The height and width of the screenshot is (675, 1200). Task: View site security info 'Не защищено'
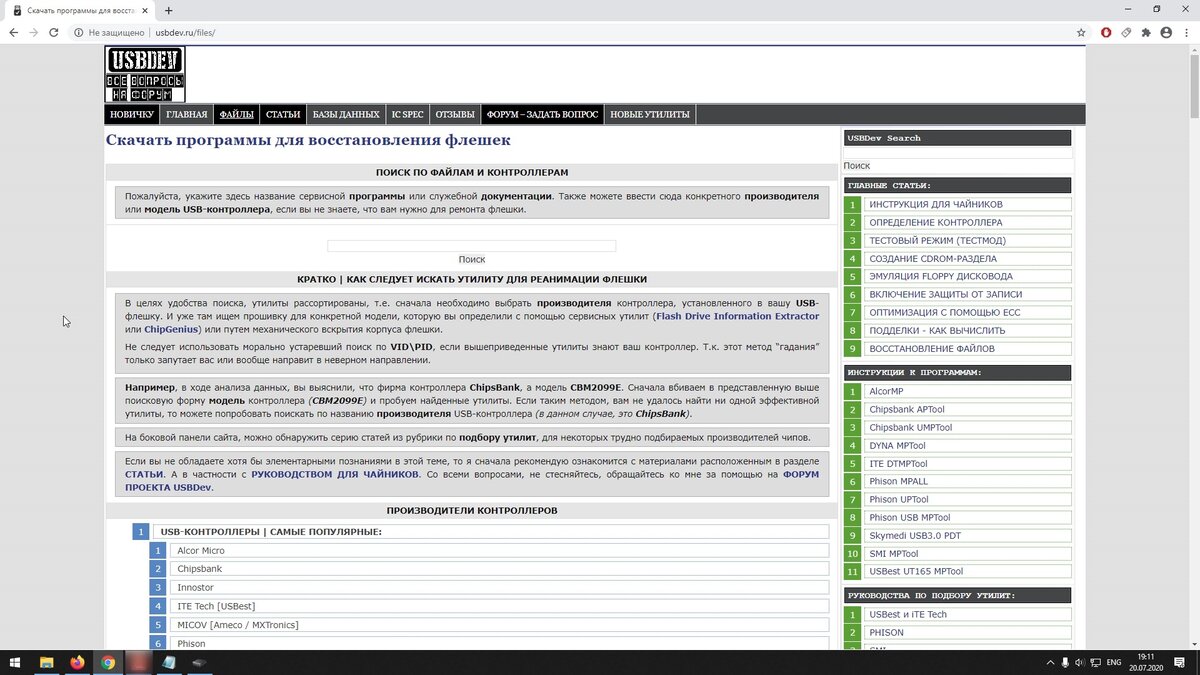pos(110,32)
